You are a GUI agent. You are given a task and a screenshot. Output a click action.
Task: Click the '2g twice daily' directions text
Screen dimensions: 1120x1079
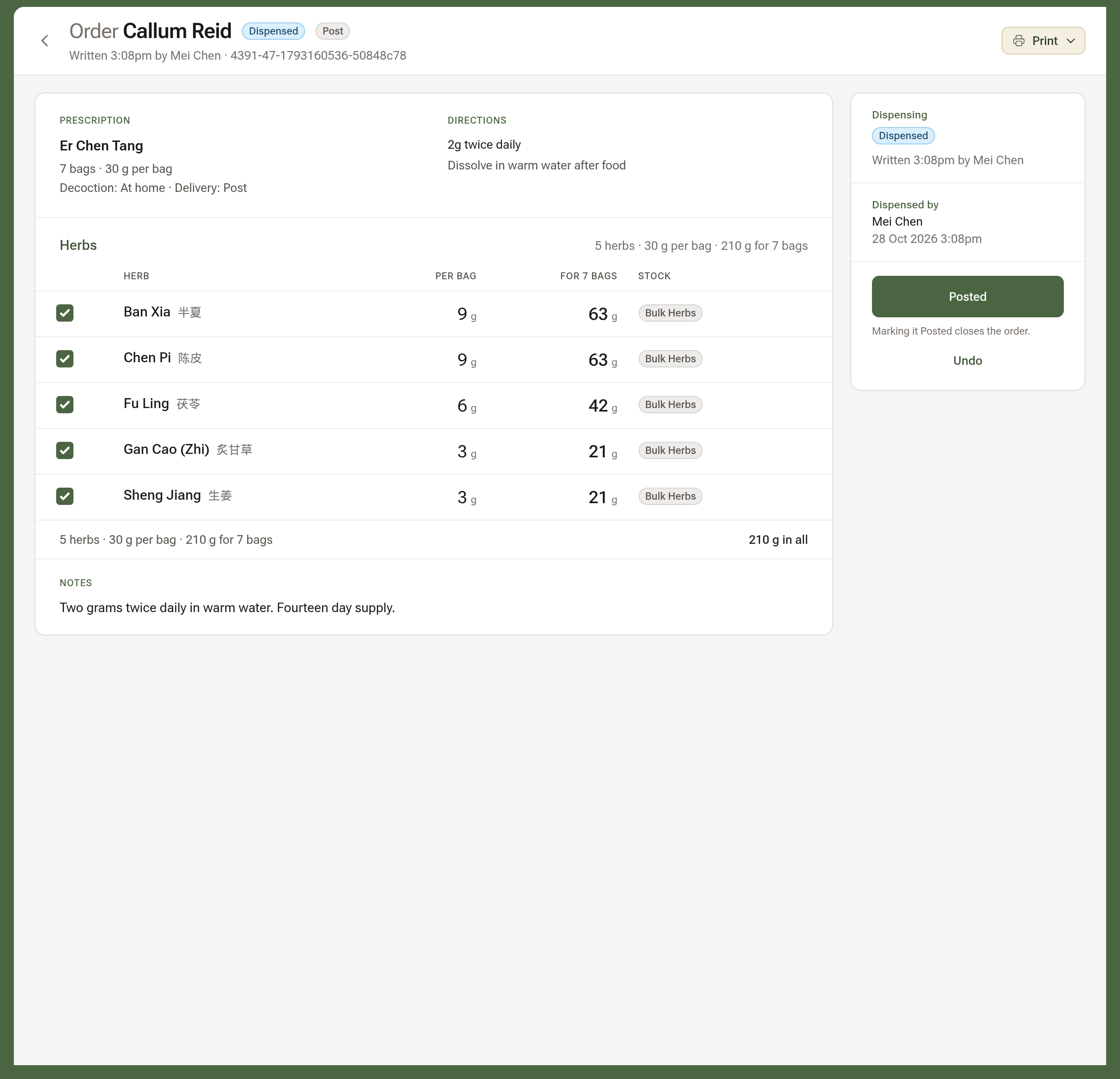(484, 145)
